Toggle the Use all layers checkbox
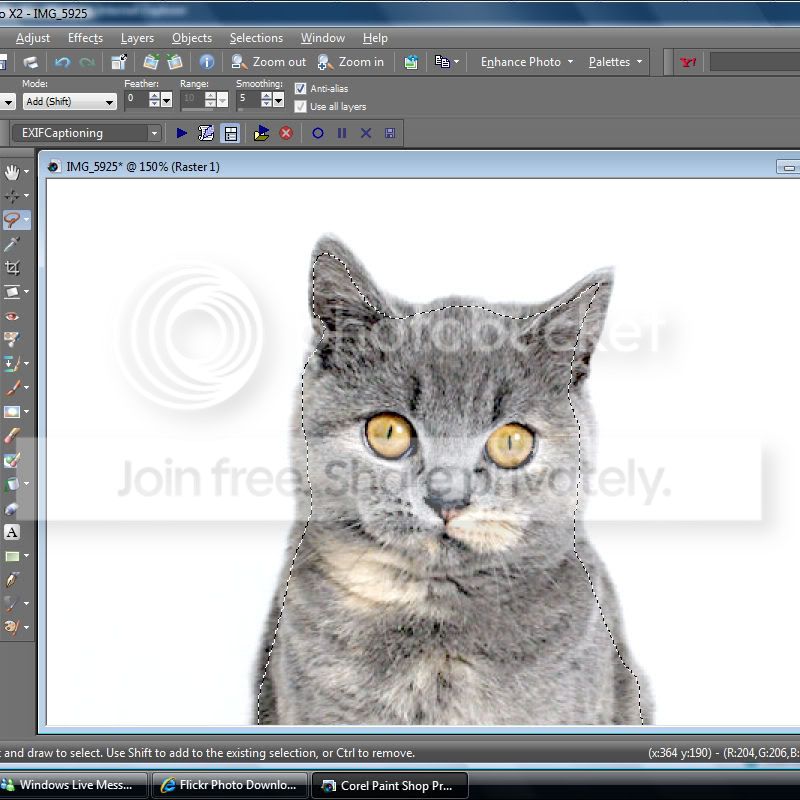The width and height of the screenshot is (800, 800). pyautogui.click(x=301, y=106)
